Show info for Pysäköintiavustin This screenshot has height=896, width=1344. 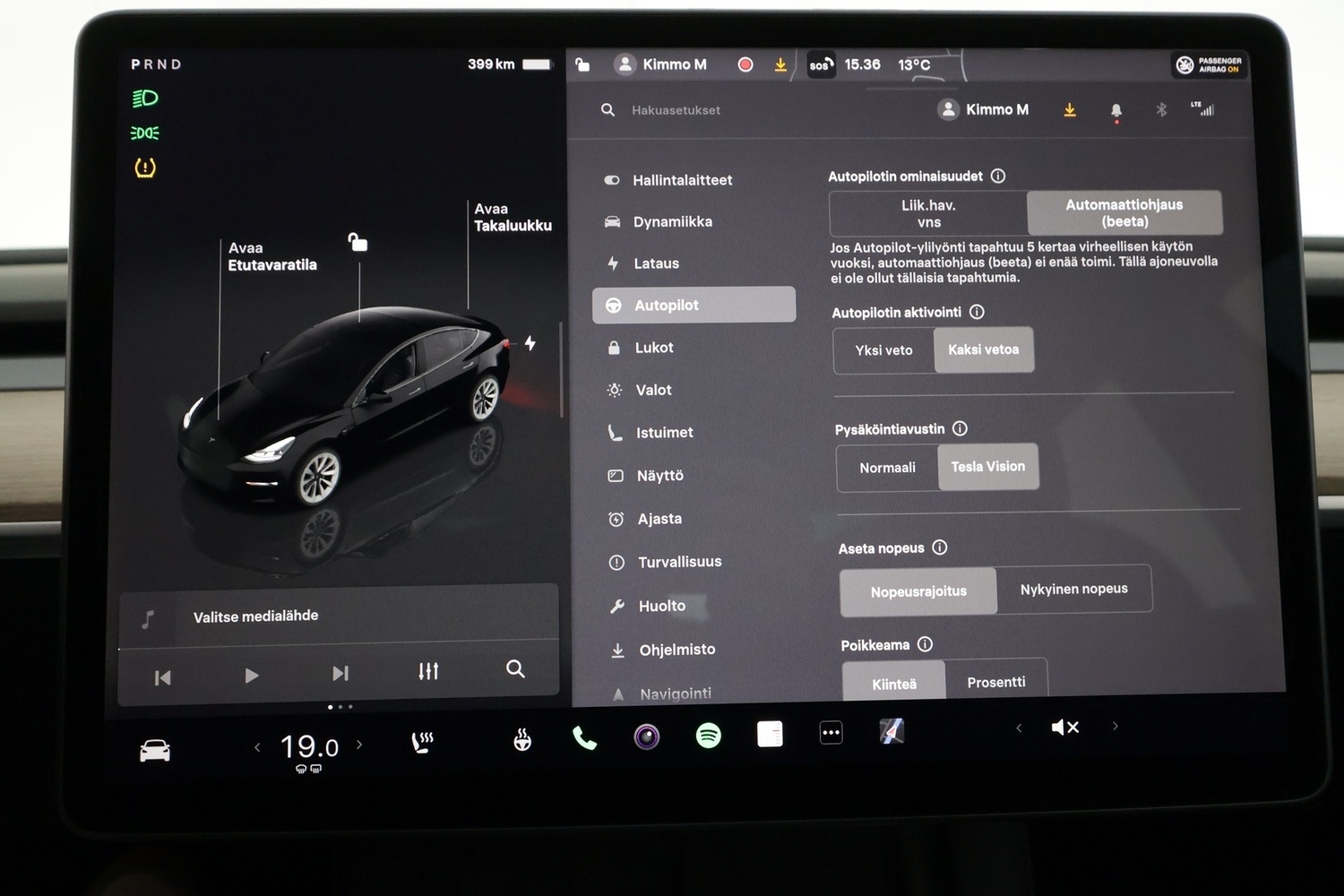(960, 428)
